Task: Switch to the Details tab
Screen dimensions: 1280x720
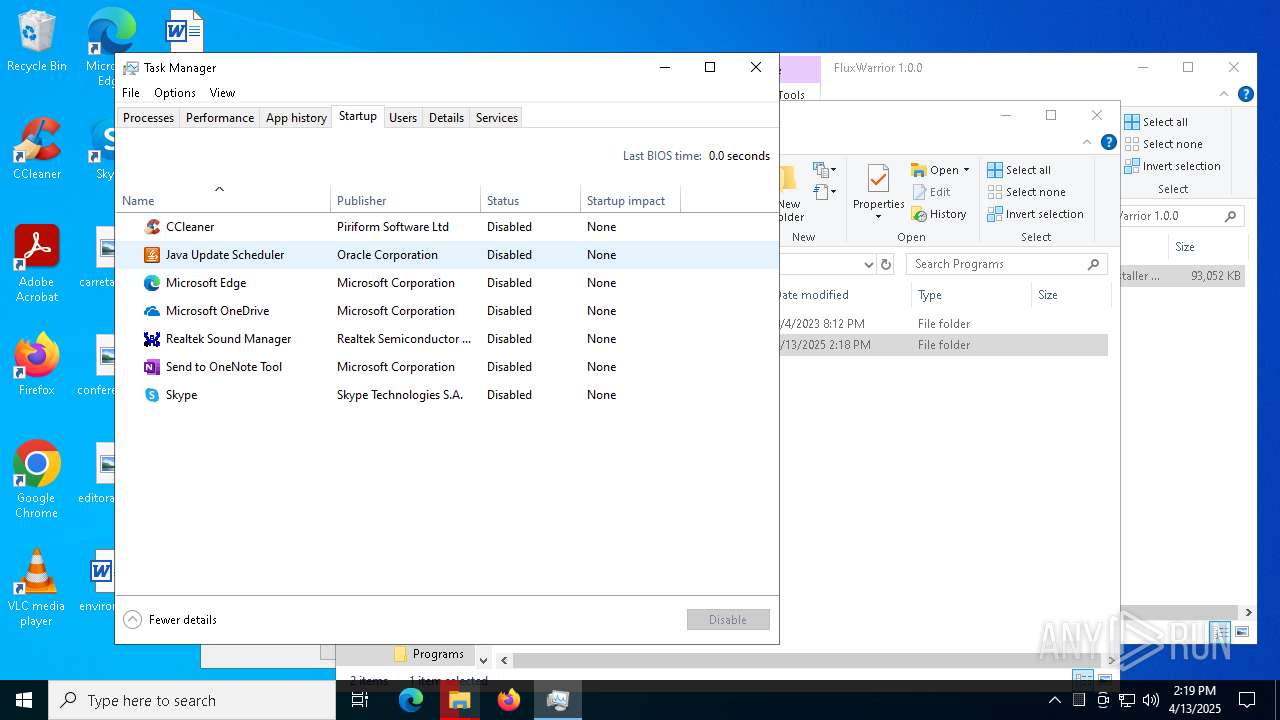Action: point(446,118)
